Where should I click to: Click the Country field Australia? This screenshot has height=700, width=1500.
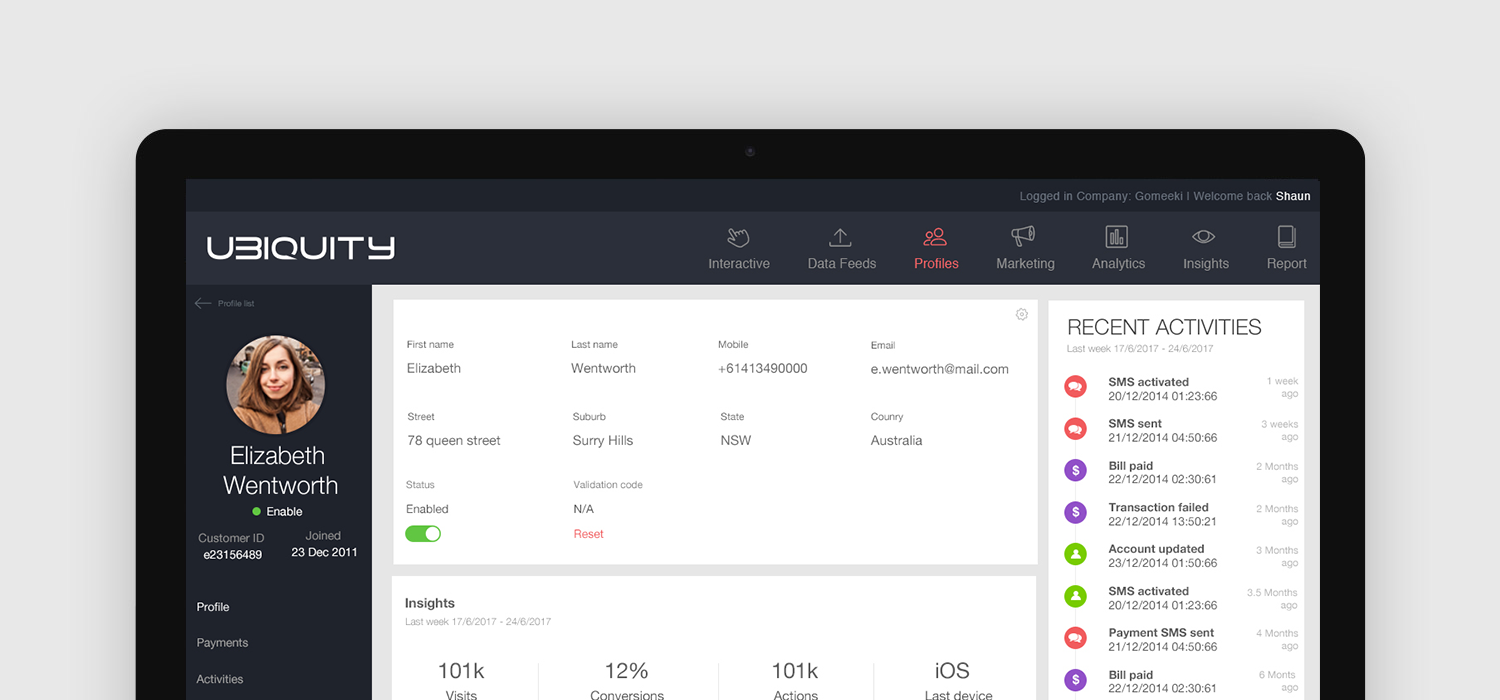click(896, 441)
